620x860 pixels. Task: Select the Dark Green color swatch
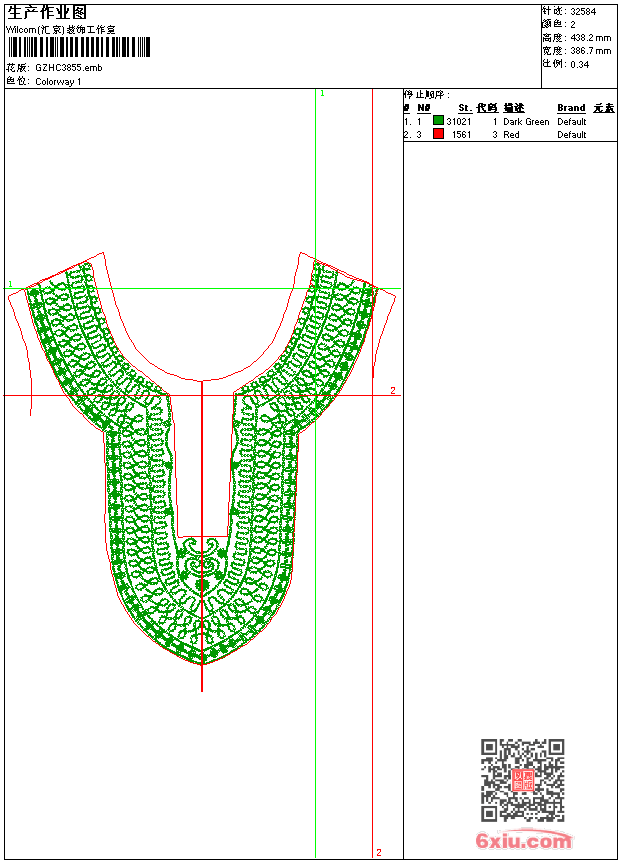(x=438, y=121)
